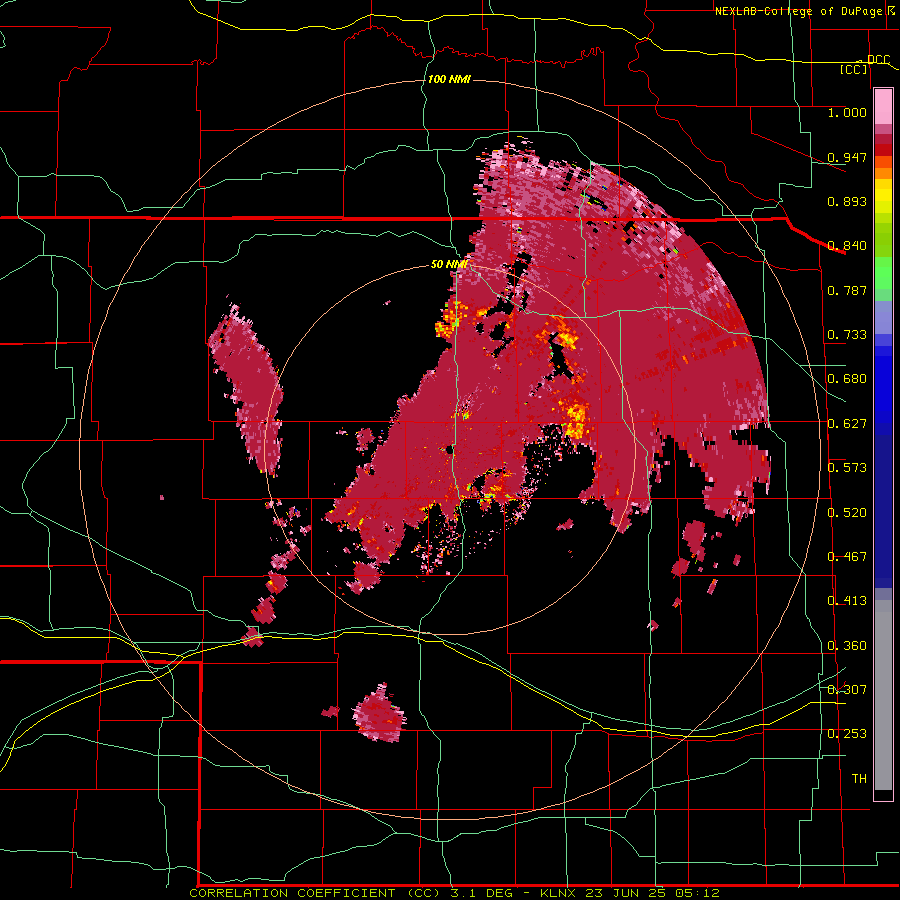Click the 50 NMI range ring label

pos(449,264)
